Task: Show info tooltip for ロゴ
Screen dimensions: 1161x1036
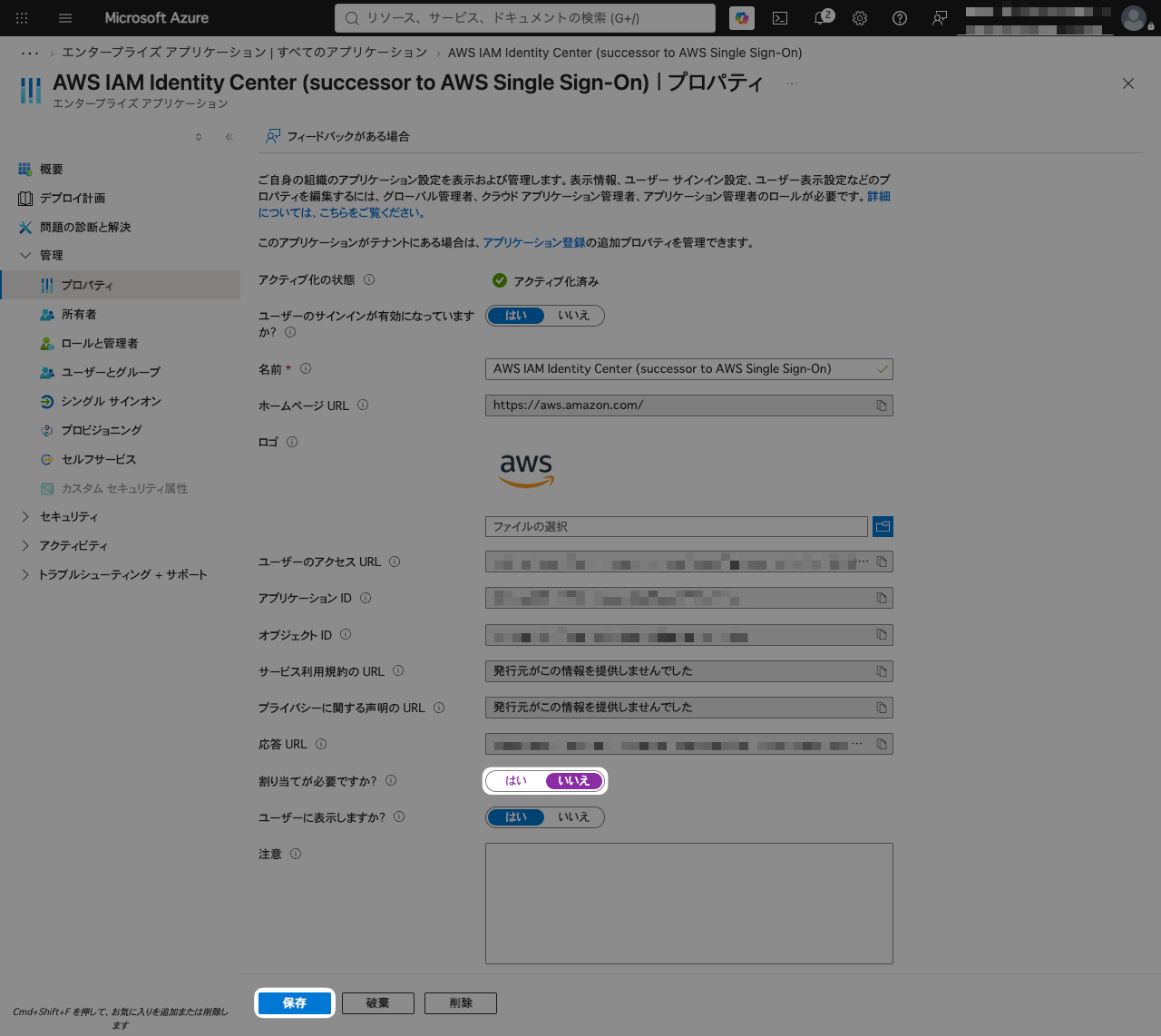Action: coord(292,442)
